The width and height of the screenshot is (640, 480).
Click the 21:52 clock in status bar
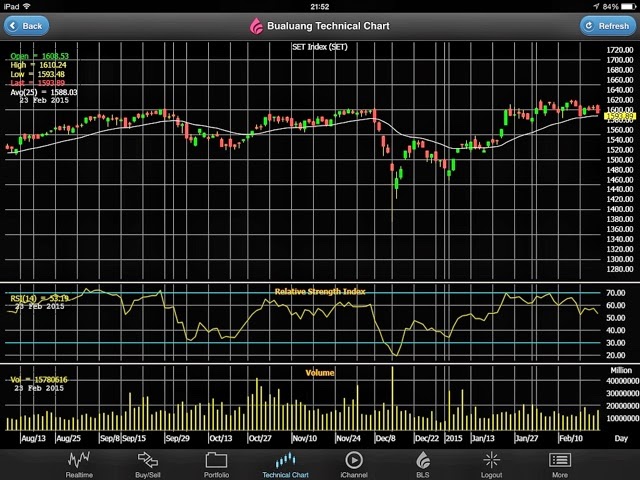click(320, 7)
